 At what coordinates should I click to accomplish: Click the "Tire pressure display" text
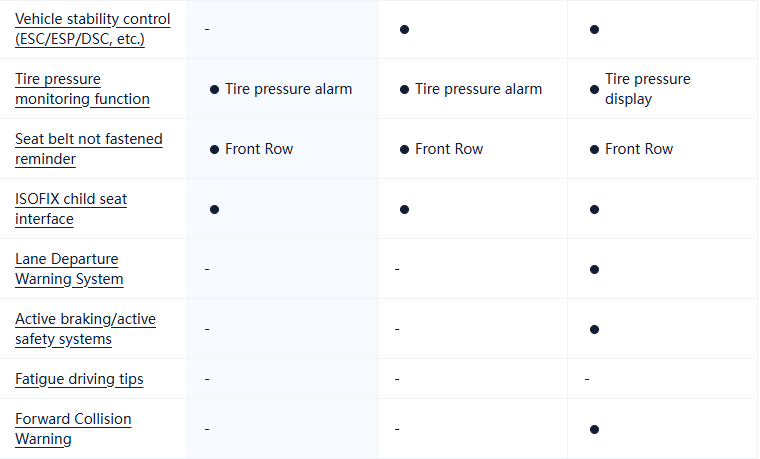647,89
